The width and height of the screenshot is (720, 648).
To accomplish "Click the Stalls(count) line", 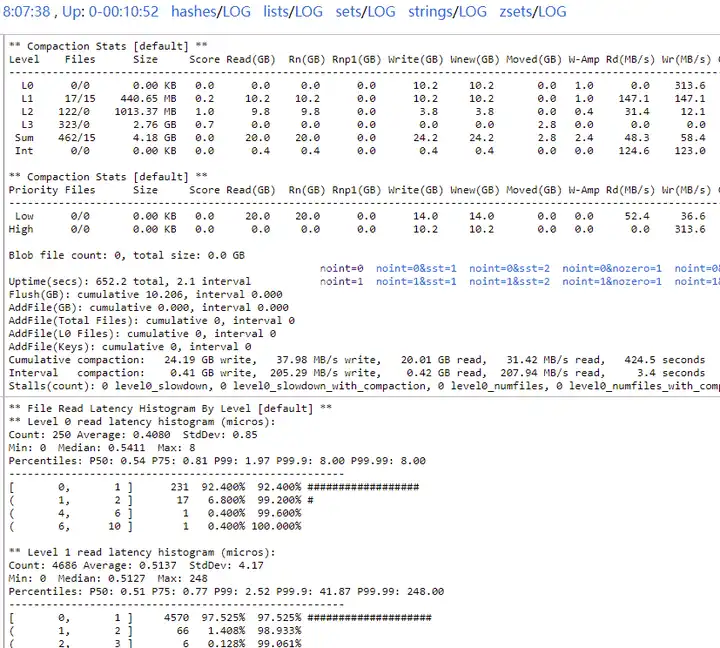I will click(x=364, y=386).
